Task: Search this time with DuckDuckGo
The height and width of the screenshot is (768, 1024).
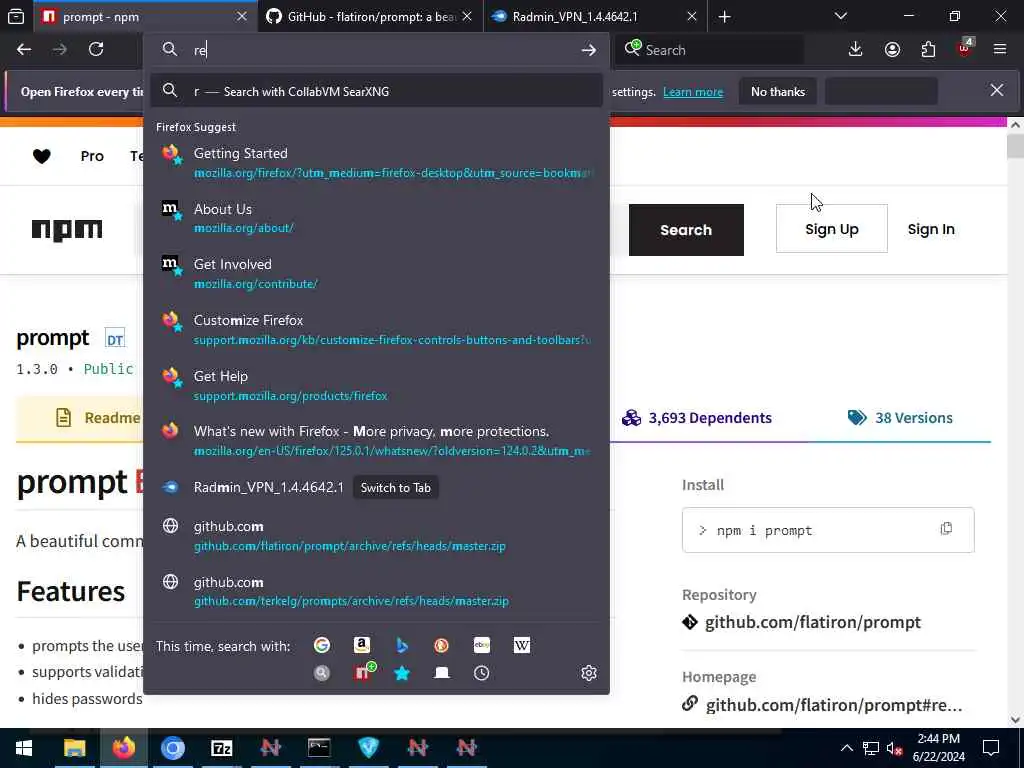Action: [x=441, y=645]
